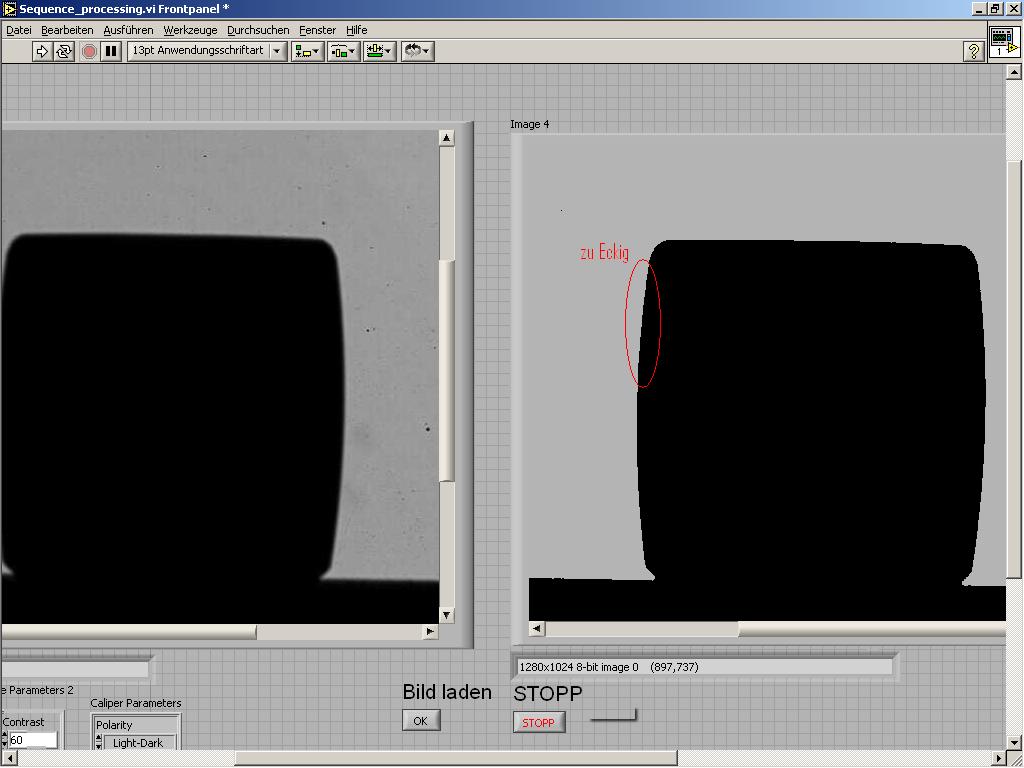1024x768 pixels.
Task: Open the Distribute Objects dropdown
Action: click(x=344, y=51)
